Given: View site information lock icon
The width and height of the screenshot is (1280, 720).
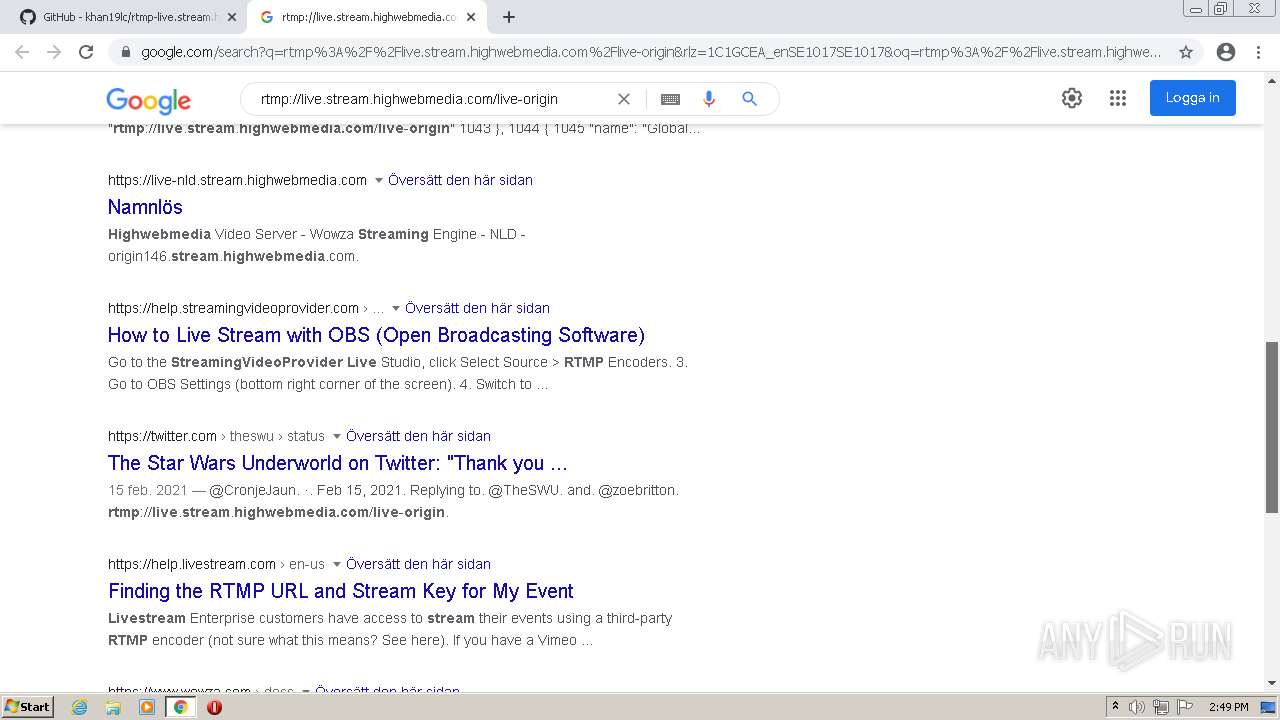Looking at the screenshot, I should (124, 52).
